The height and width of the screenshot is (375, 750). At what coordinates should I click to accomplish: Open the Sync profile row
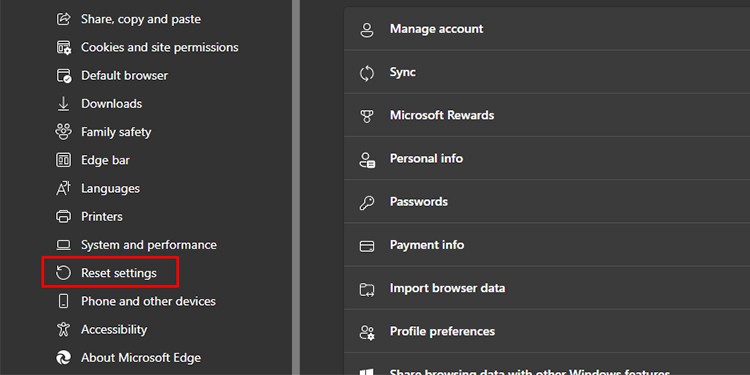pyautogui.click(x=547, y=72)
